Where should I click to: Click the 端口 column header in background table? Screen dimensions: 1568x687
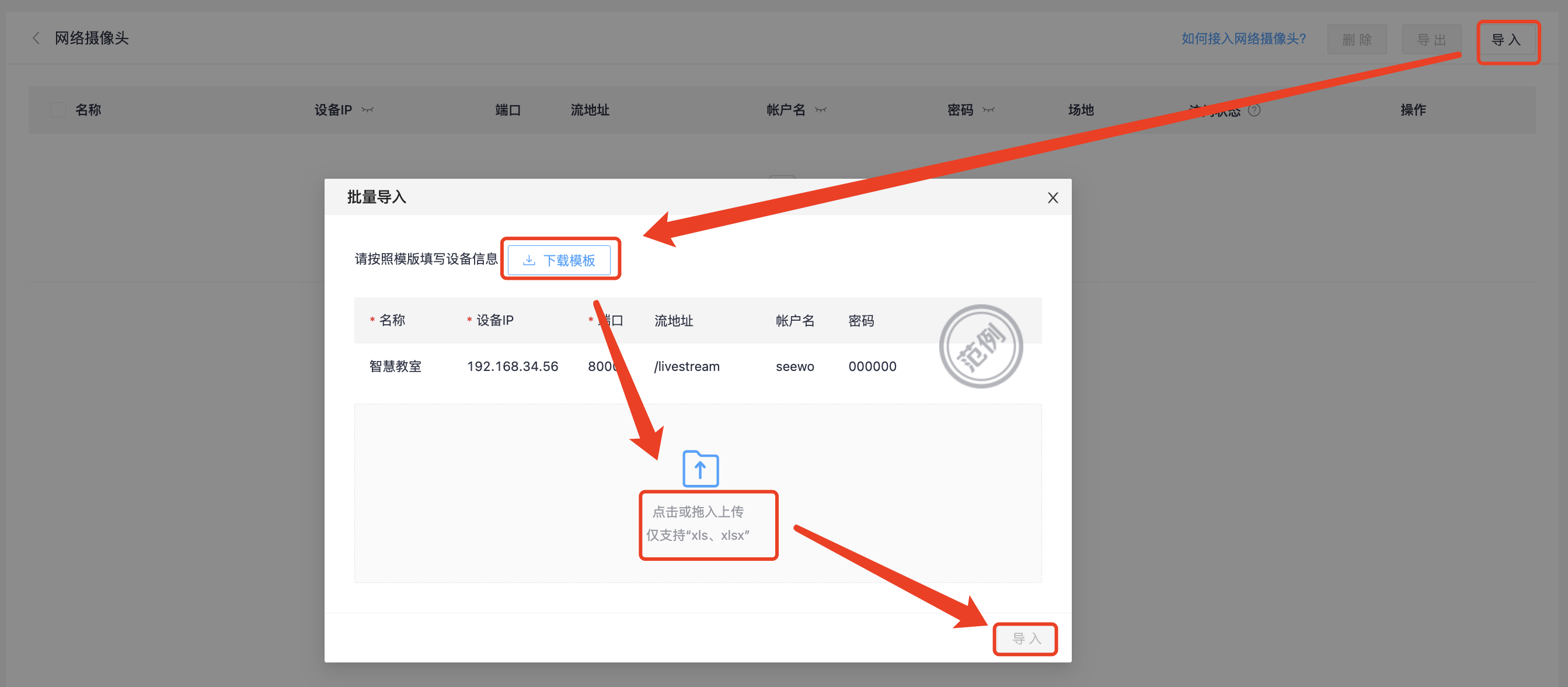pos(508,110)
